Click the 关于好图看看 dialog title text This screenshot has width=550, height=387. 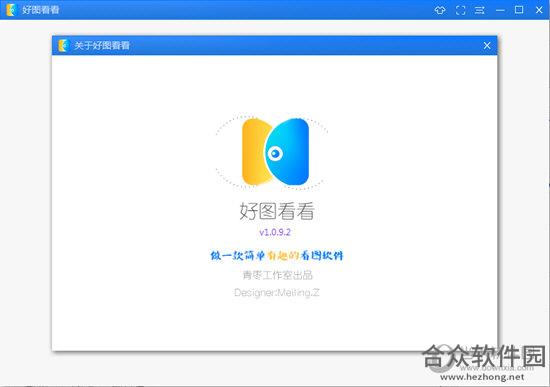coord(102,45)
